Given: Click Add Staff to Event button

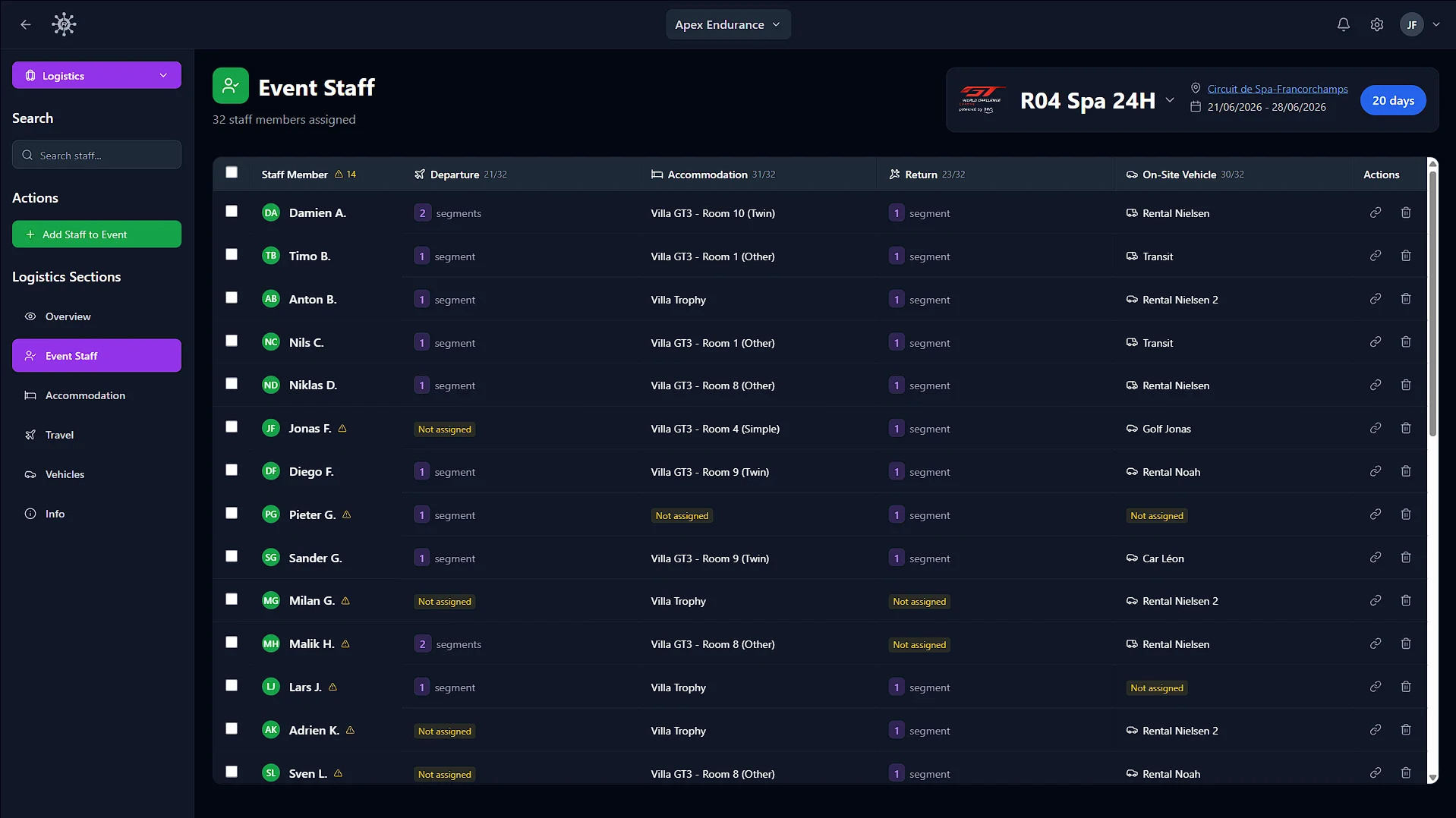Looking at the screenshot, I should (x=96, y=234).
